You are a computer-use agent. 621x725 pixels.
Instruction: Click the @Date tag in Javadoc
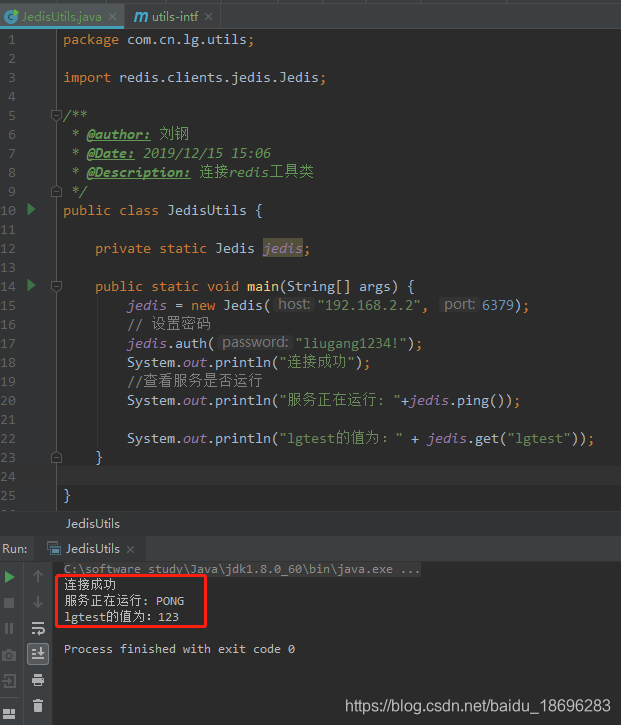click(x=111, y=154)
